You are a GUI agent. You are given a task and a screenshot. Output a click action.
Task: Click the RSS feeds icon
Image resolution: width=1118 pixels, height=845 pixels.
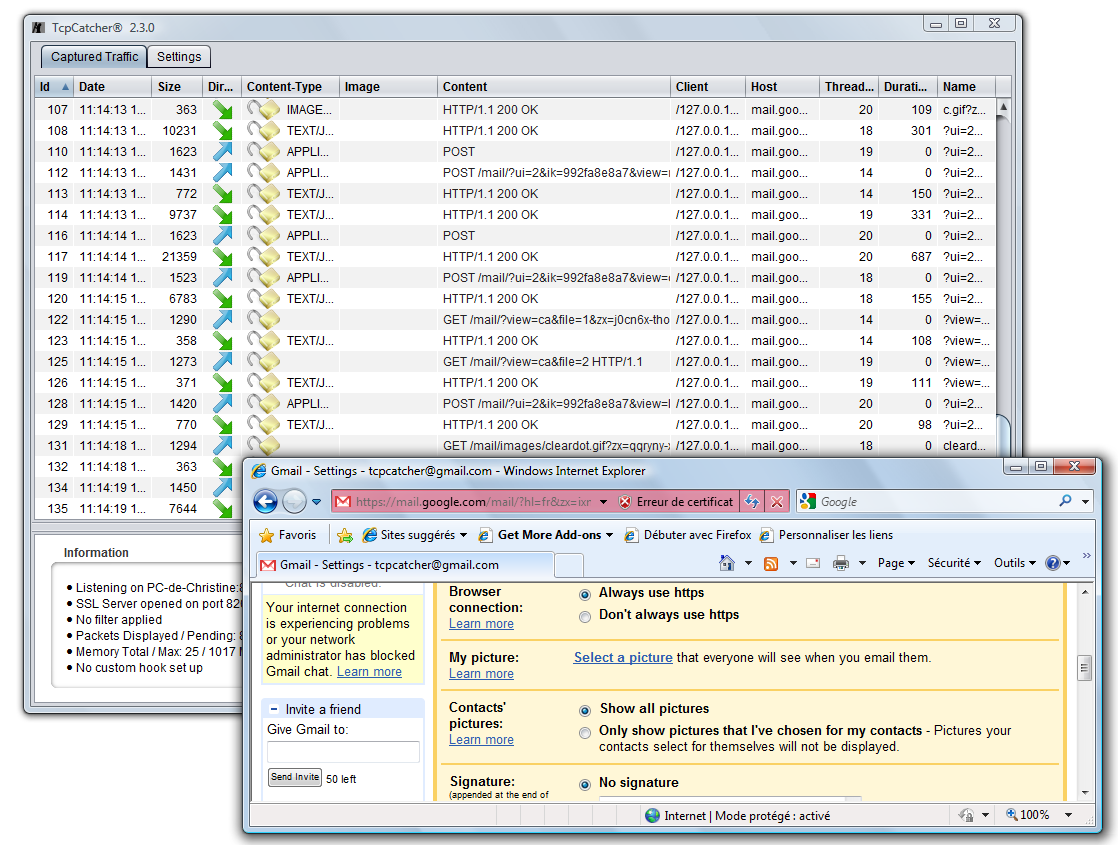point(771,564)
